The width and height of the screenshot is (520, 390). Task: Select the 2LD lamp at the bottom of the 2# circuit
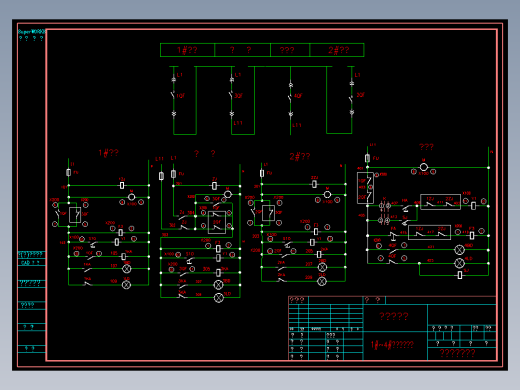coord(322,282)
